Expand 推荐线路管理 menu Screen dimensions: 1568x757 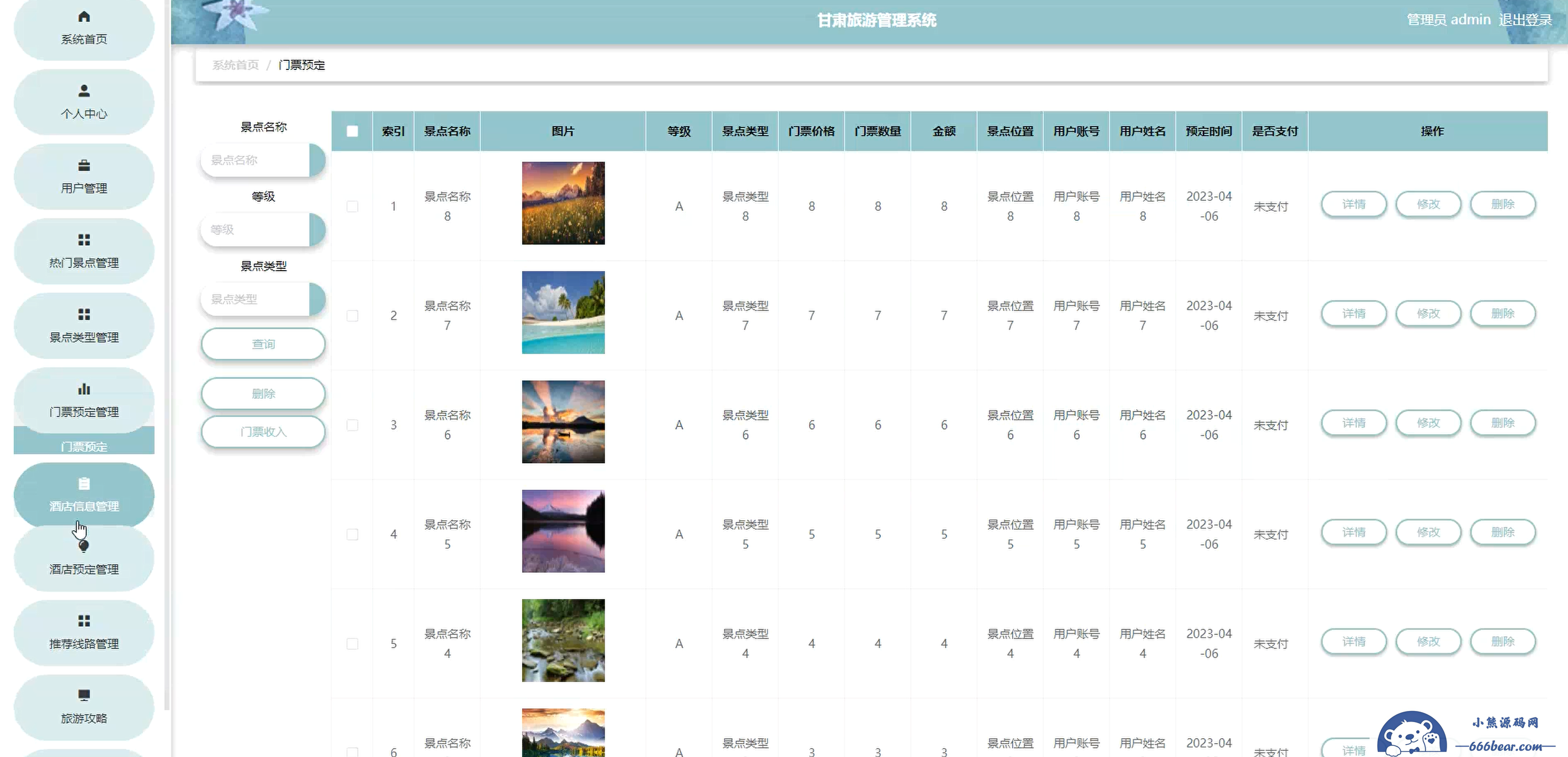[x=84, y=632]
